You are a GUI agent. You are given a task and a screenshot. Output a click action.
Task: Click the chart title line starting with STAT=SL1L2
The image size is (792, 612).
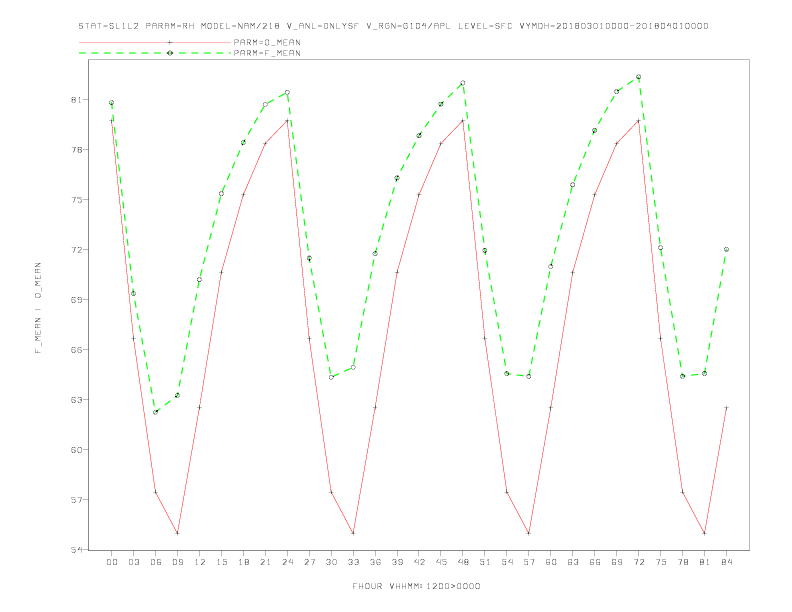click(393, 26)
